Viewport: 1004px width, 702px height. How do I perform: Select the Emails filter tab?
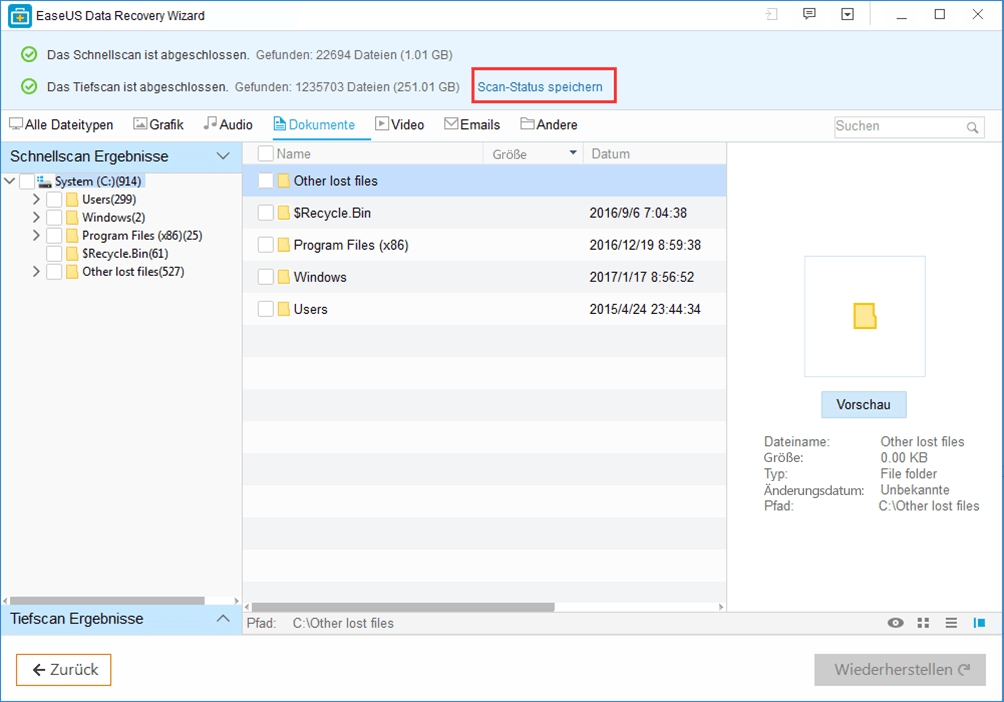[x=472, y=124]
